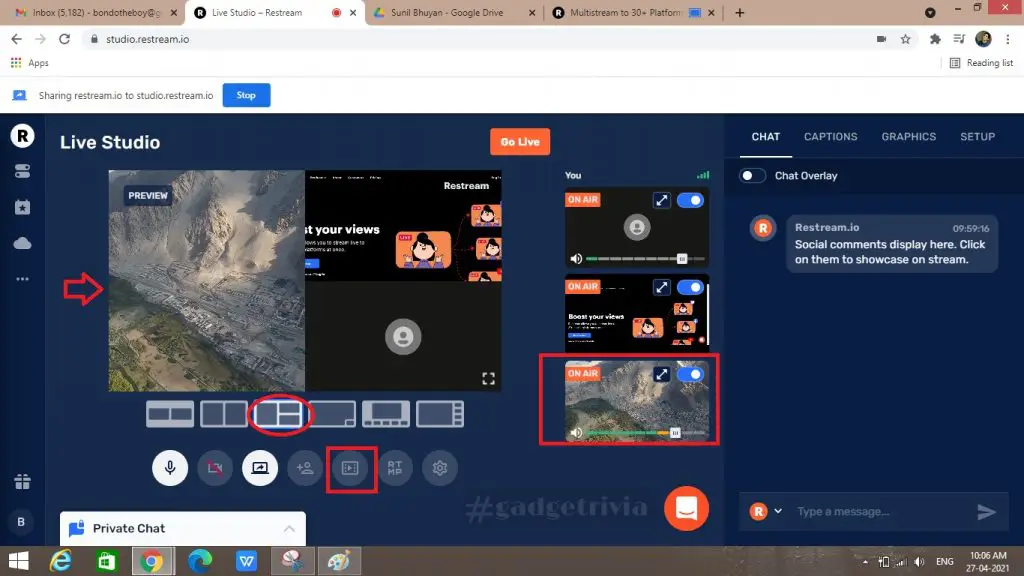The width and height of the screenshot is (1024, 576).
Task: Click the add video file icon
Action: (350, 468)
